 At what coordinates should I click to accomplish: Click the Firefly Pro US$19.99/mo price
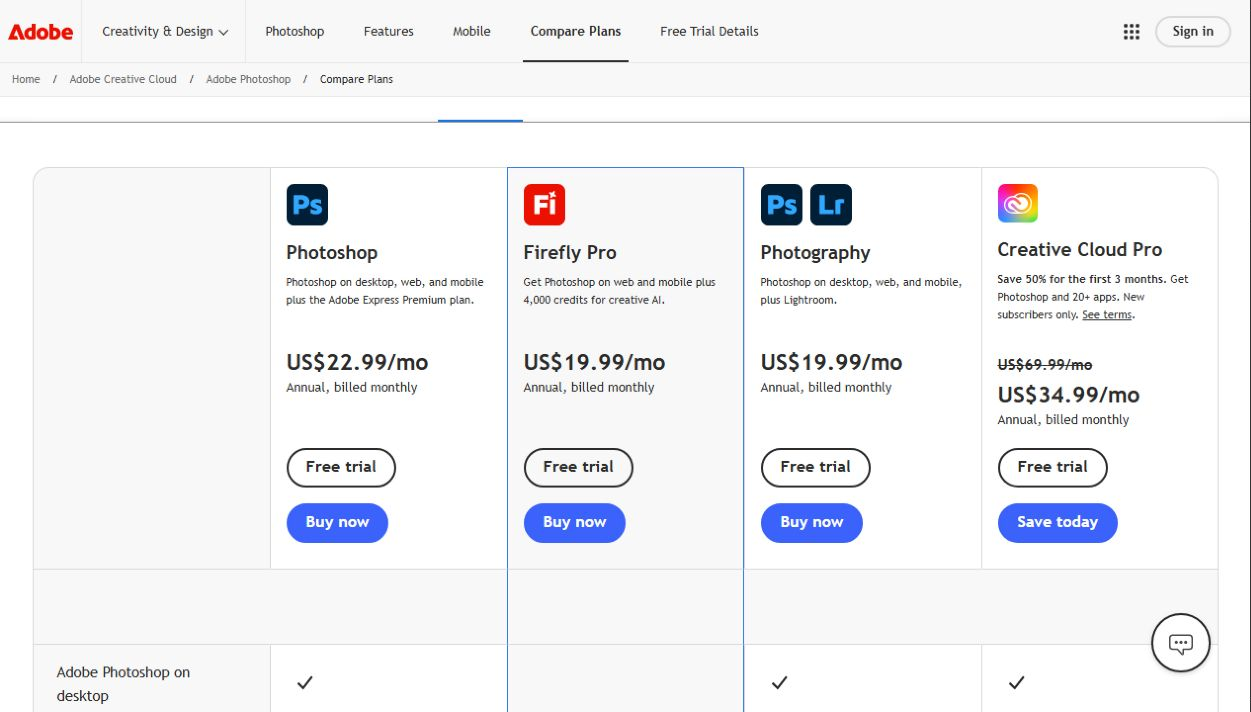click(594, 362)
